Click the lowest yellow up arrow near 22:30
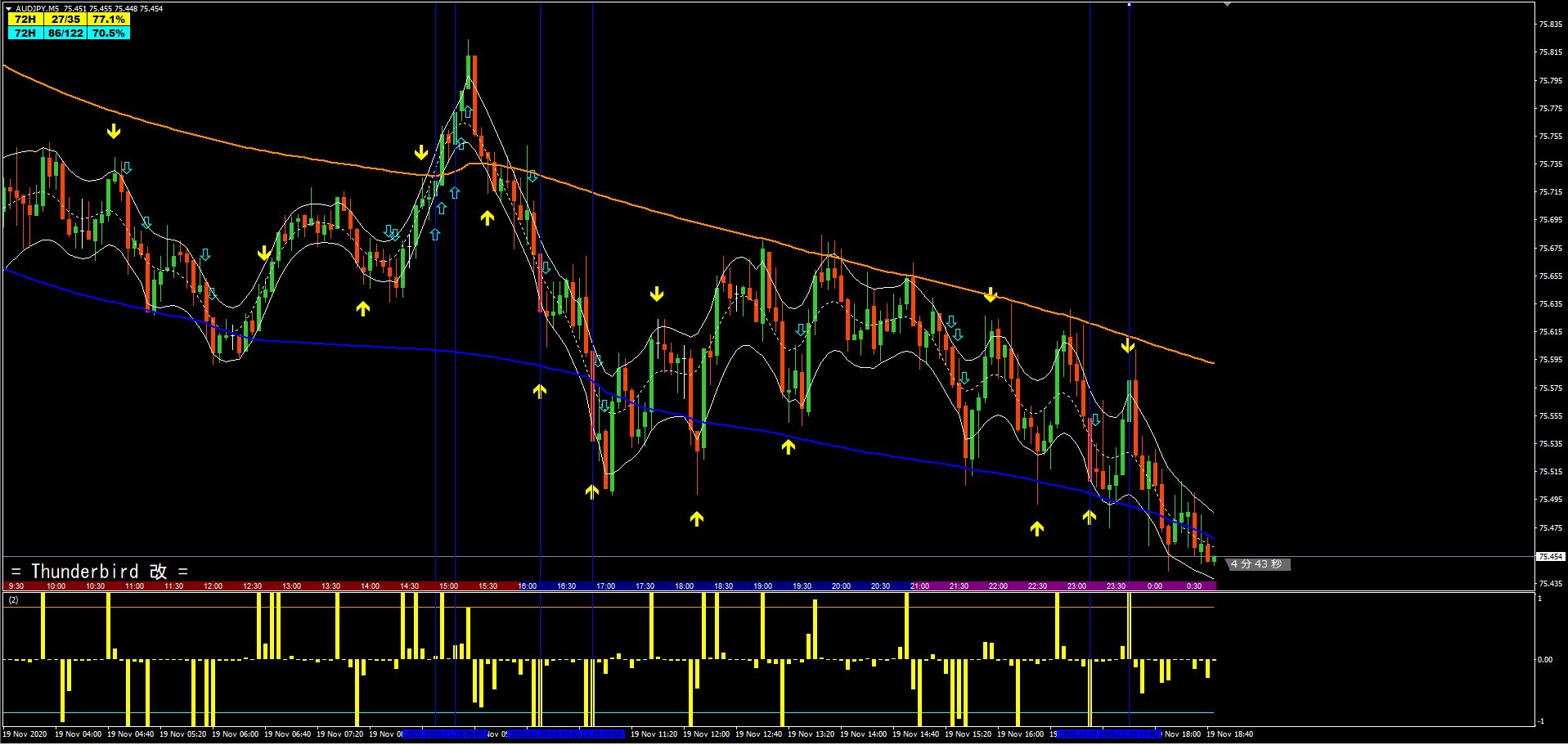 pos(1036,528)
